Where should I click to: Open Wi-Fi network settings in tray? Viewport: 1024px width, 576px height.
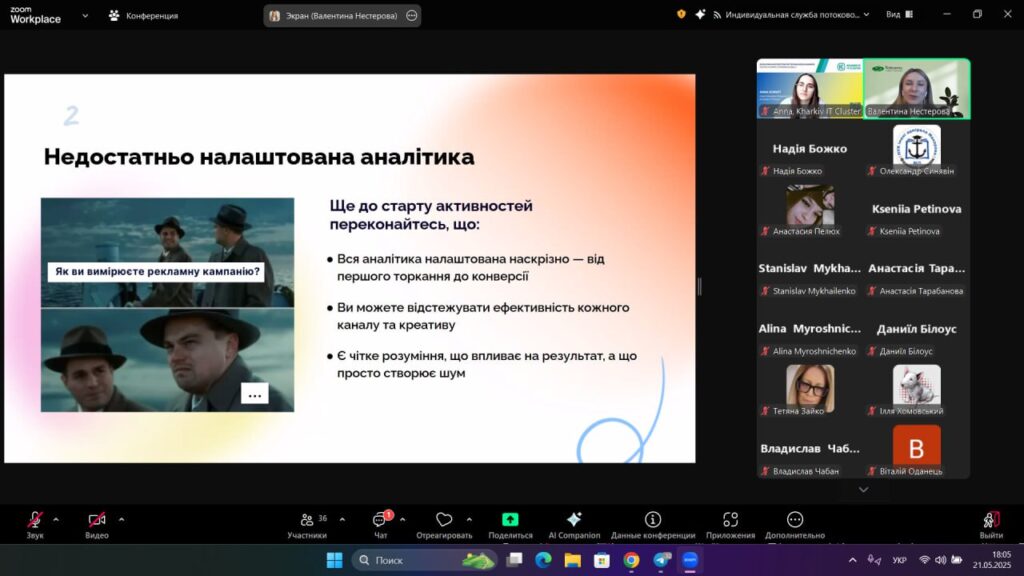coord(924,560)
